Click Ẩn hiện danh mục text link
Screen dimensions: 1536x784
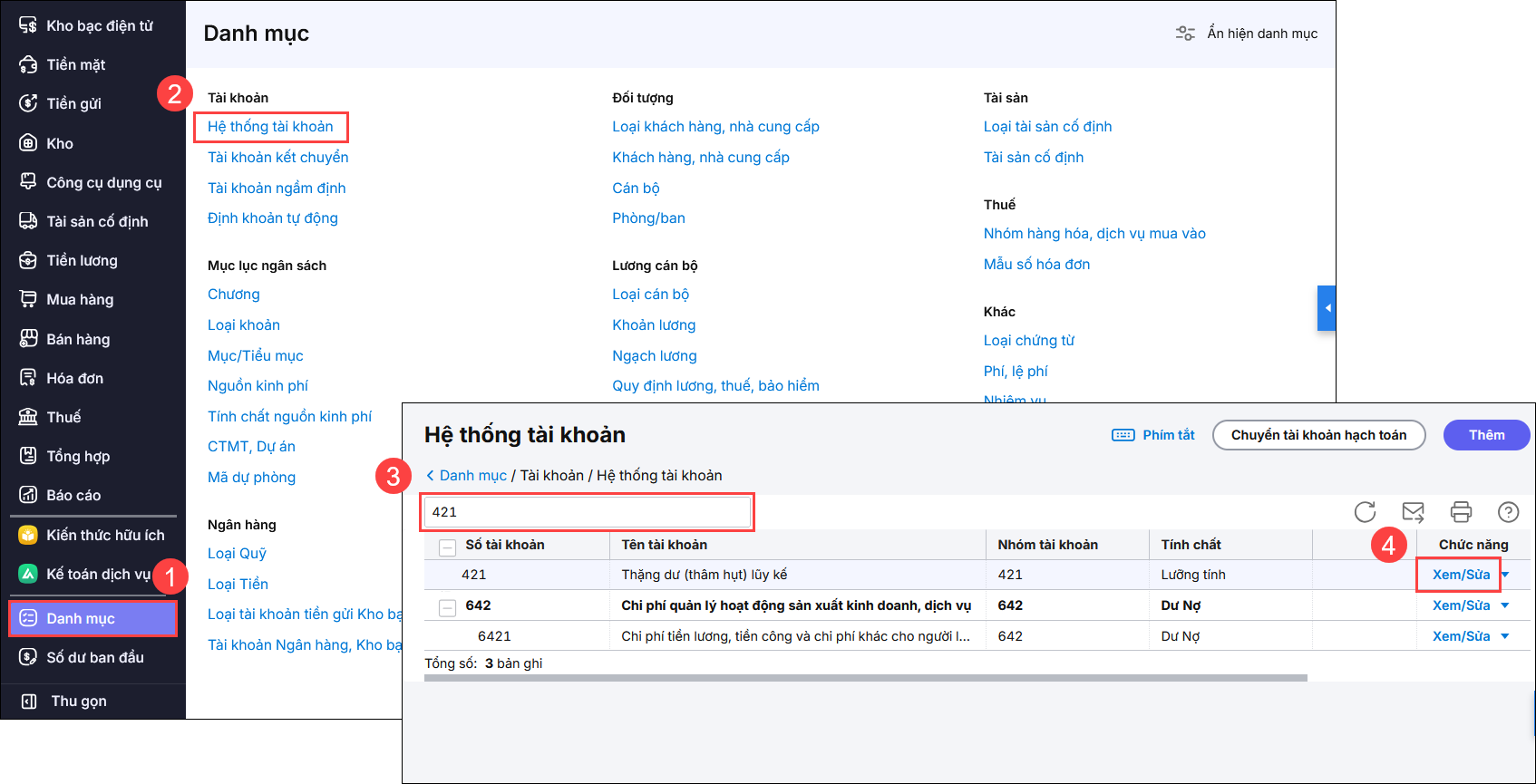click(x=1262, y=34)
